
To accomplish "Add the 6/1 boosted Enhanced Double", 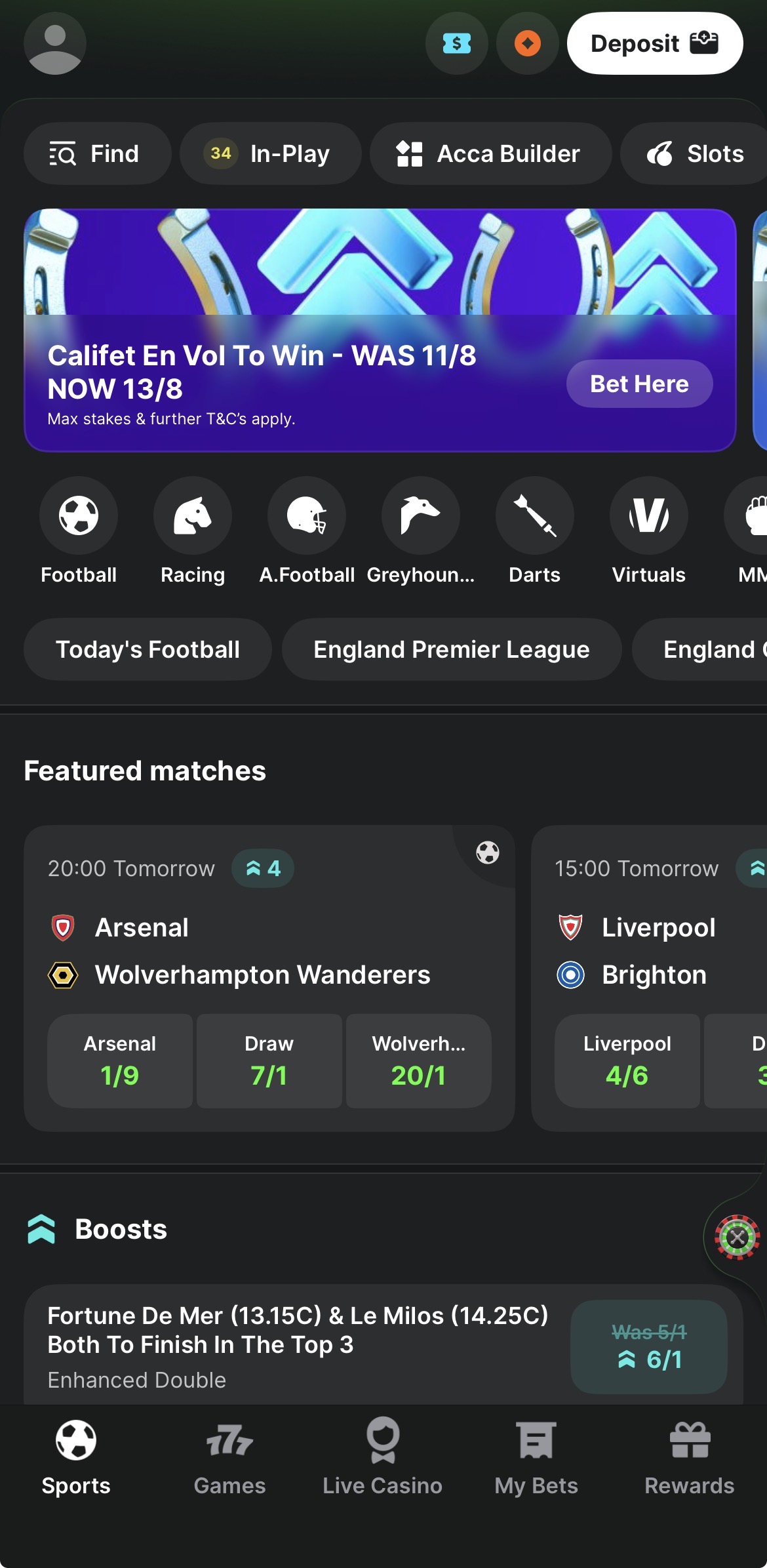I will (648, 1346).
